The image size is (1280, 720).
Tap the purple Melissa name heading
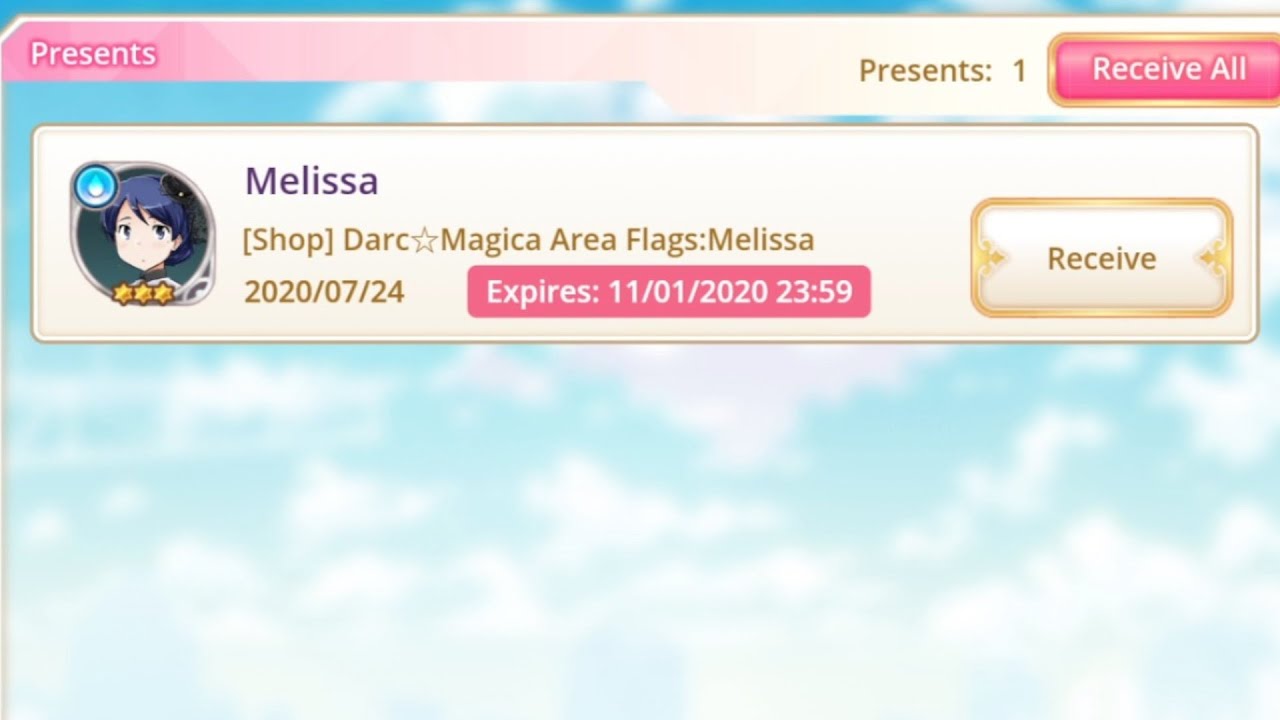311,181
